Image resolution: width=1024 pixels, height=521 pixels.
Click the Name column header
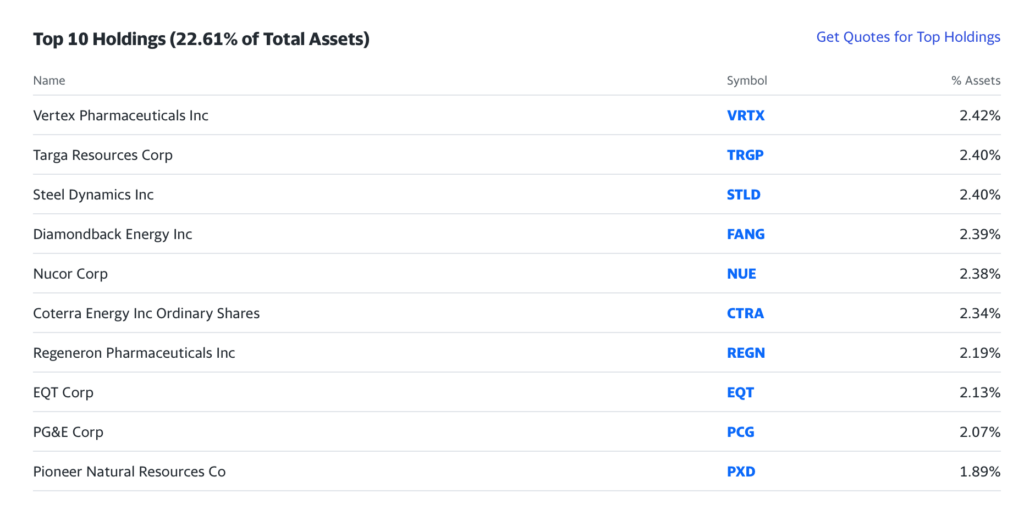pos(49,80)
